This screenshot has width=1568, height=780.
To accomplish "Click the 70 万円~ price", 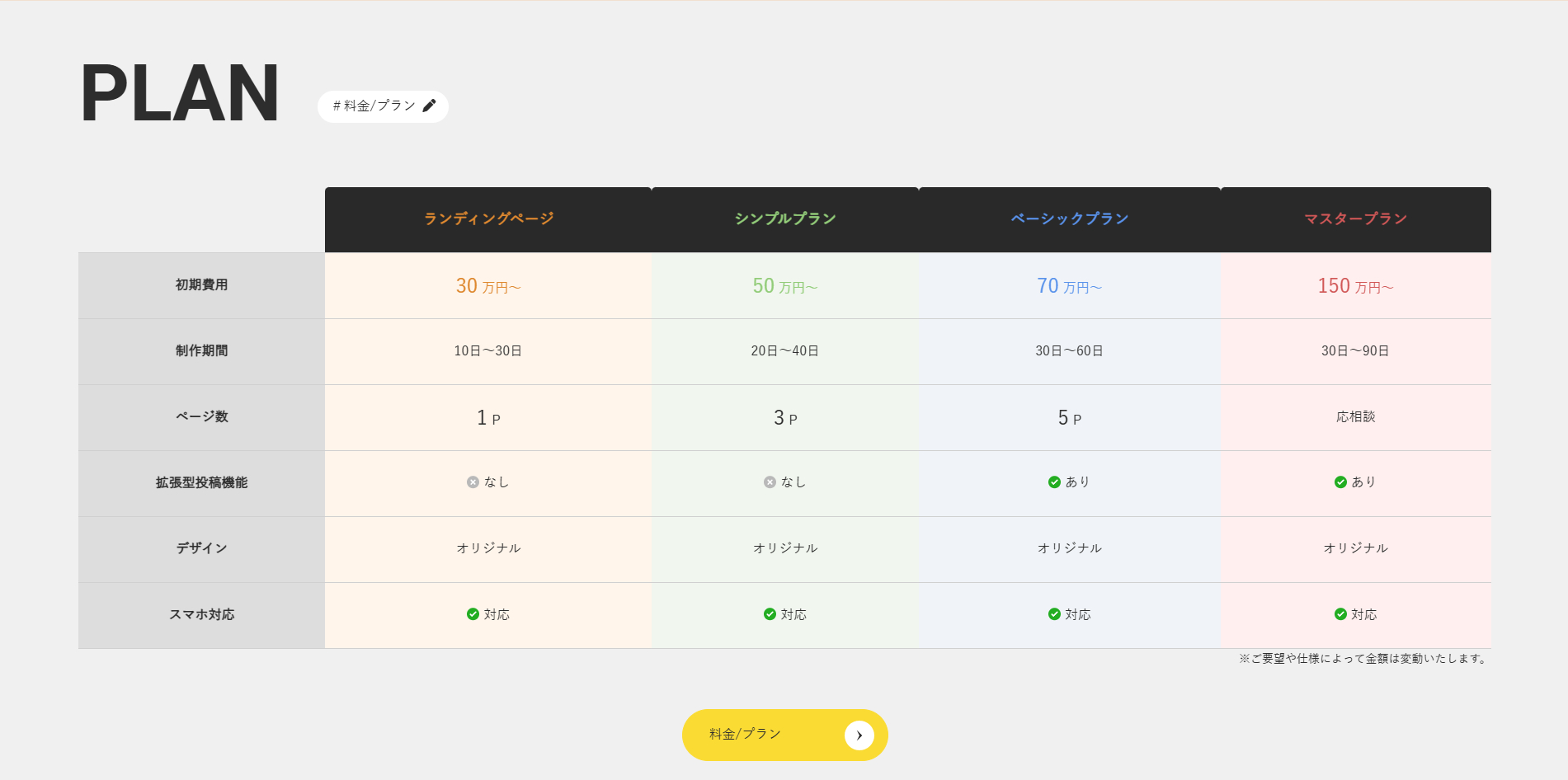I will [x=1070, y=286].
